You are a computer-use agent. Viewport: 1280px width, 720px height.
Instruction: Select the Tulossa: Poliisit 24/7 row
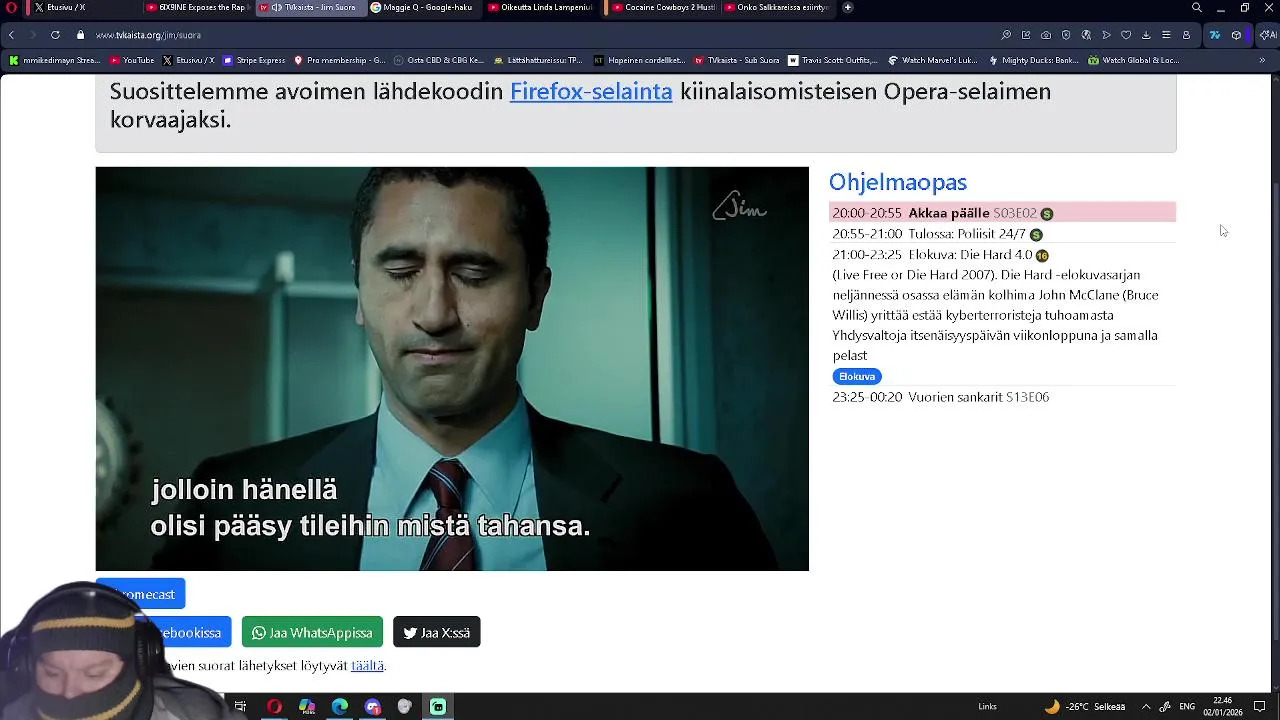point(1002,234)
